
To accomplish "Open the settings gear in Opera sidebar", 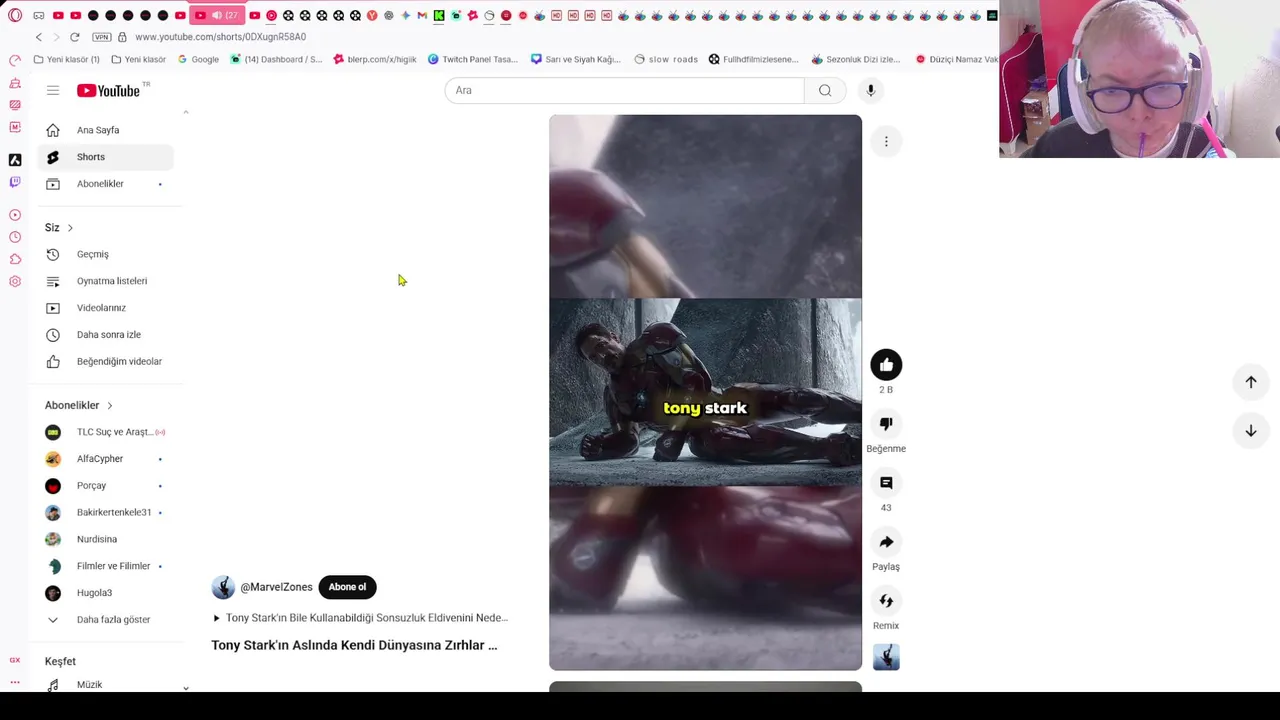I will pos(15,281).
